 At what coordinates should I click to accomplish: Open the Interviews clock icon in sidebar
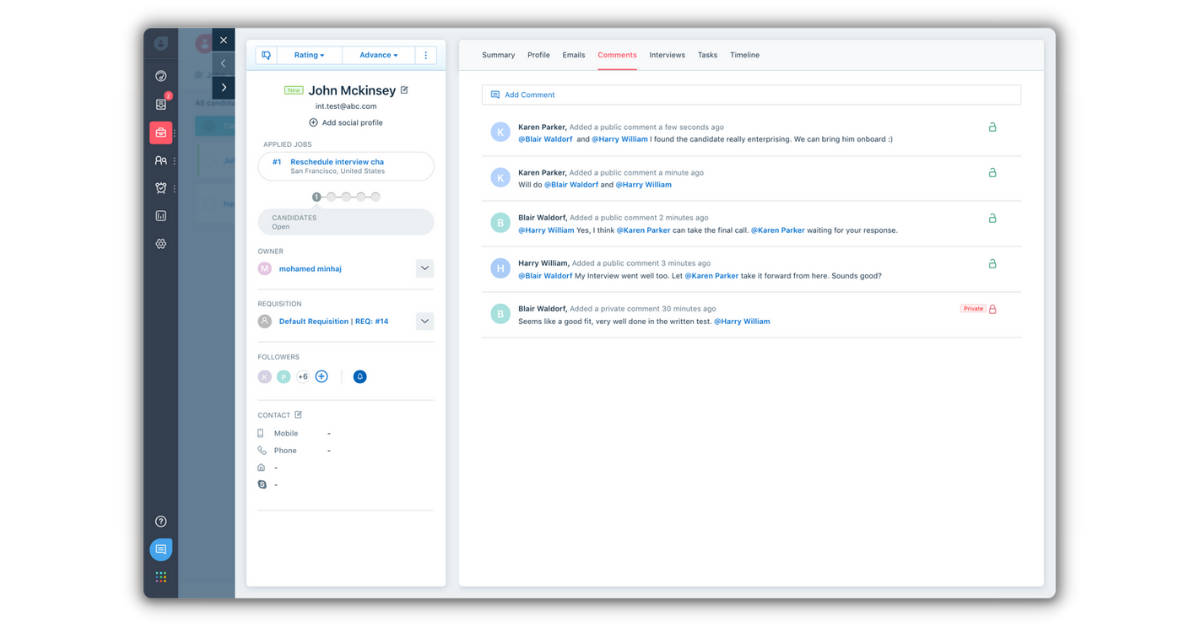click(160, 187)
